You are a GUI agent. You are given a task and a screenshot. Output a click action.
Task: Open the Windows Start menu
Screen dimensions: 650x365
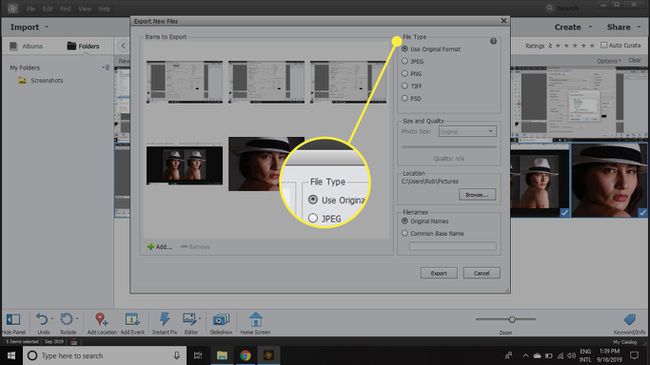(11, 355)
